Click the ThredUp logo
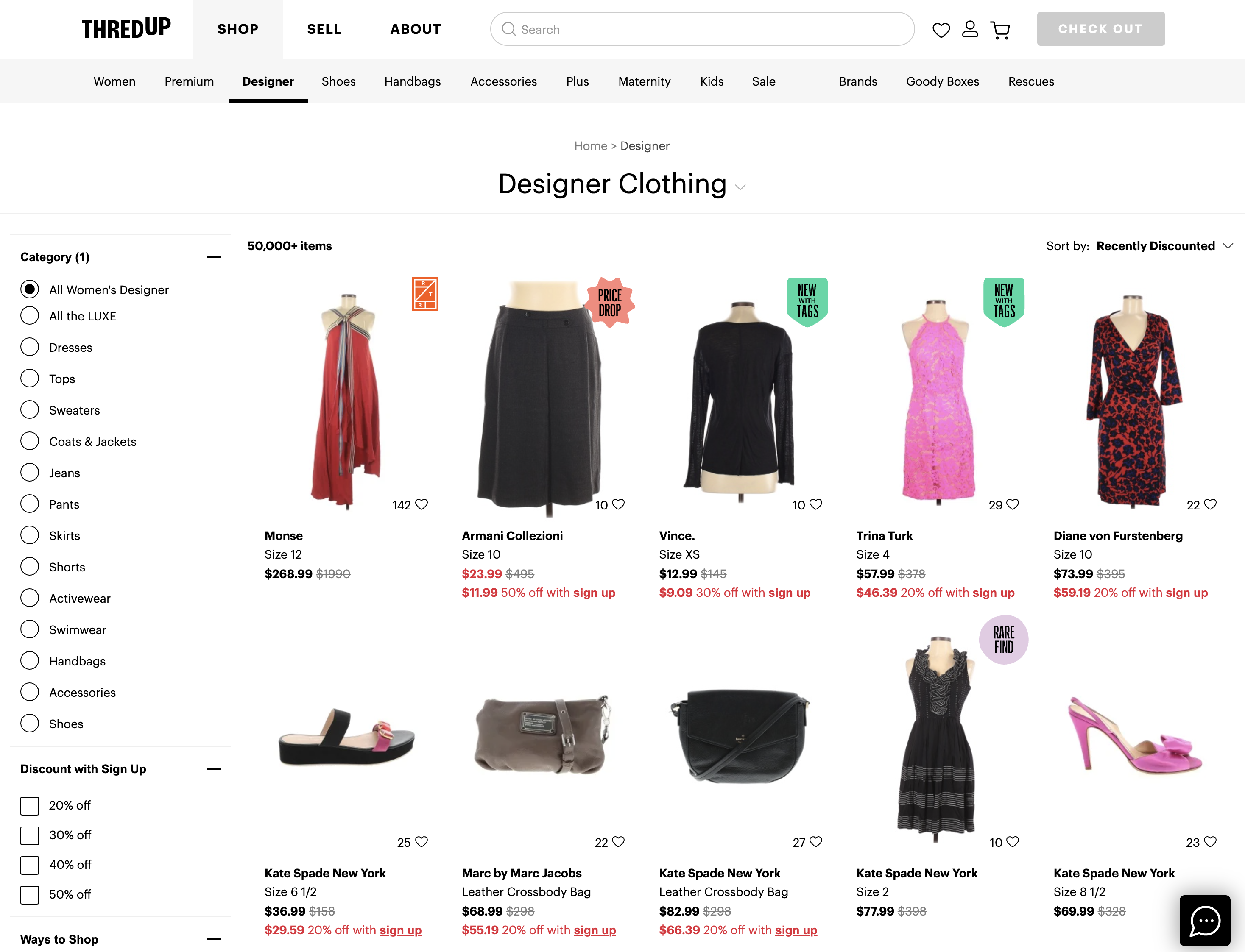This screenshot has height=952, width=1245. [x=126, y=28]
